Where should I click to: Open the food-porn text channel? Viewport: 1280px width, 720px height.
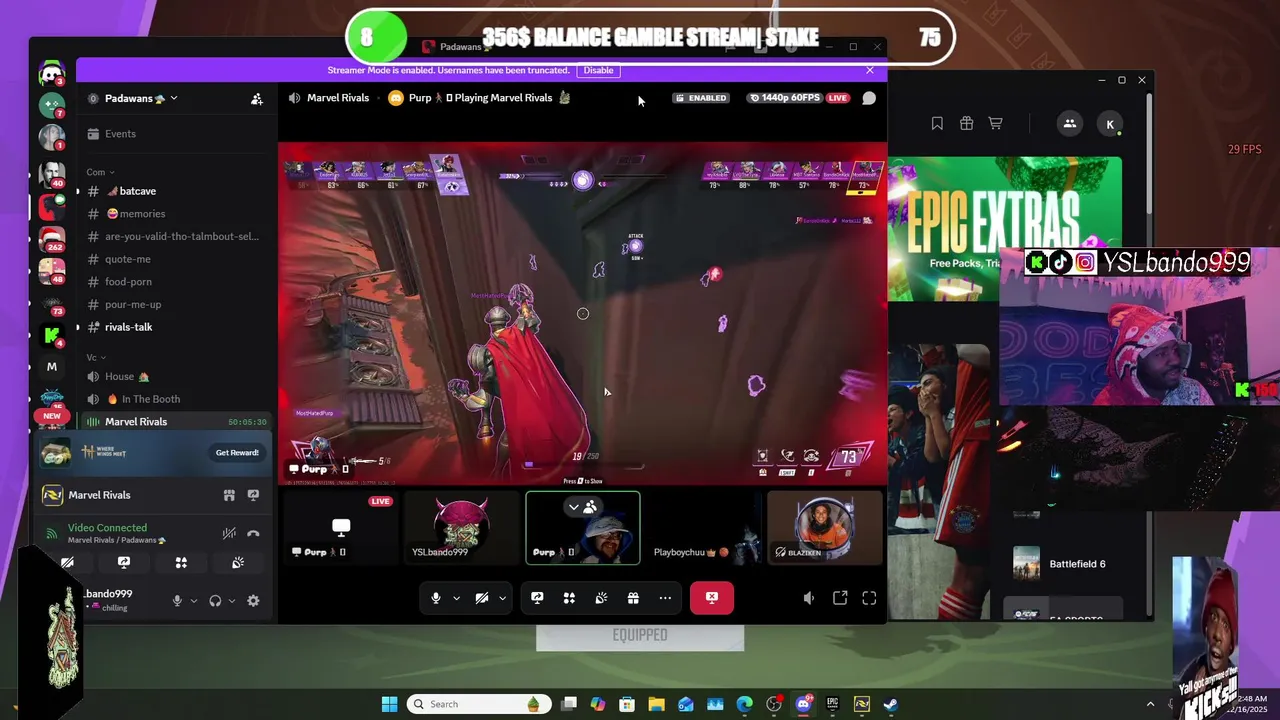tap(128, 282)
